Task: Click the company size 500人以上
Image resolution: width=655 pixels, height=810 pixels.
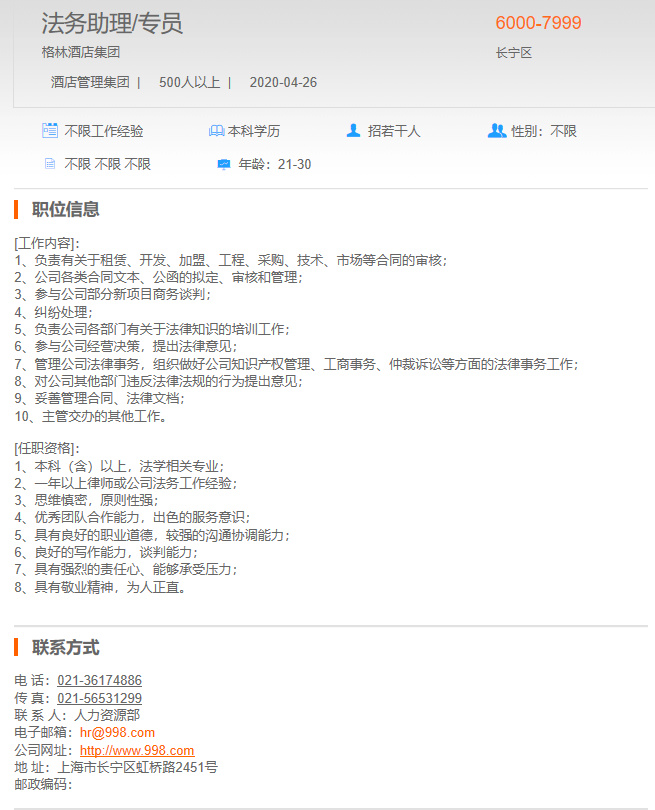Action: pyautogui.click(x=189, y=82)
